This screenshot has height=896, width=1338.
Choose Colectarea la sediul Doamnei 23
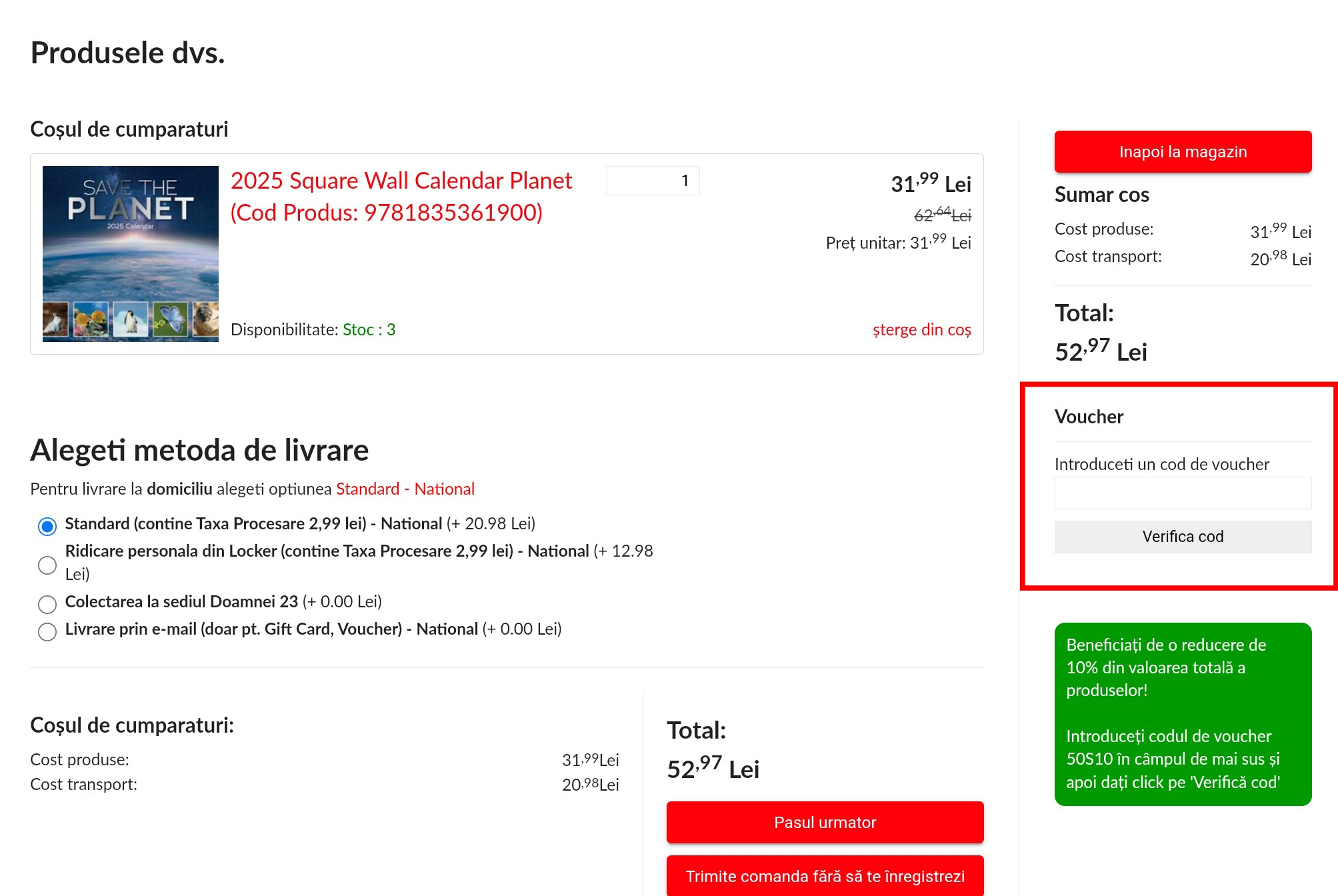(47, 604)
